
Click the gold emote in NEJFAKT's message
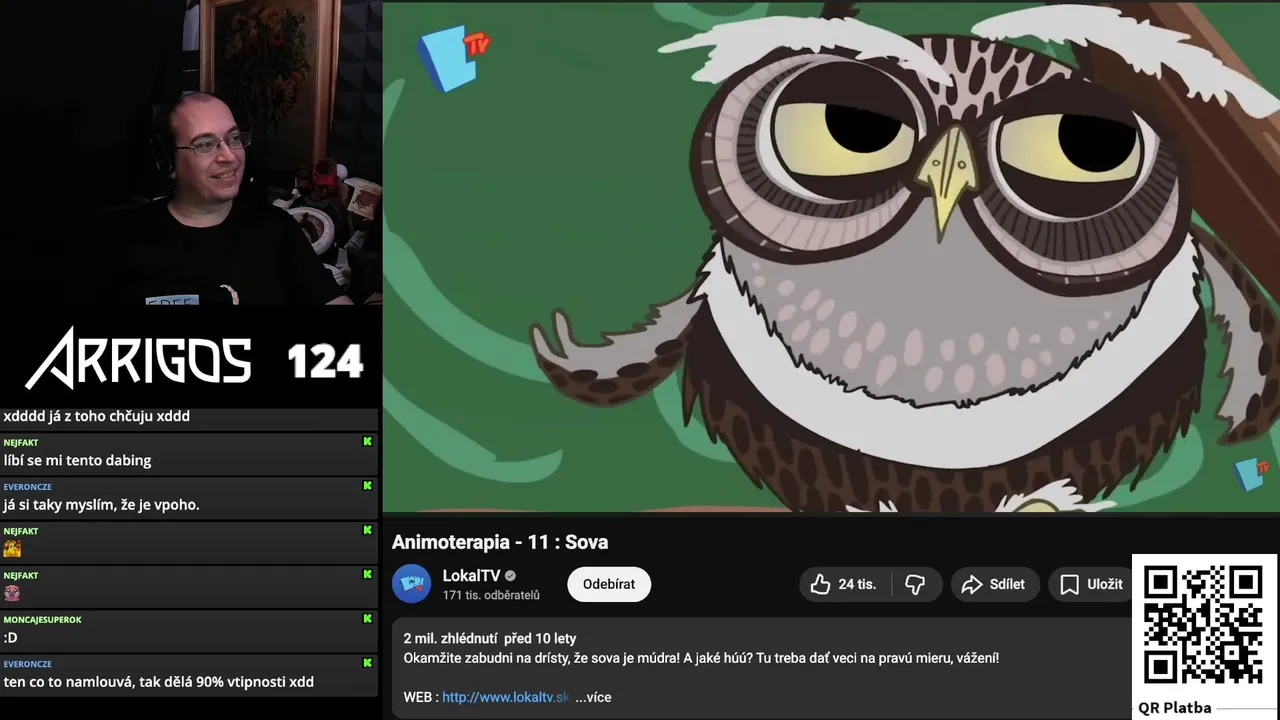coord(12,548)
